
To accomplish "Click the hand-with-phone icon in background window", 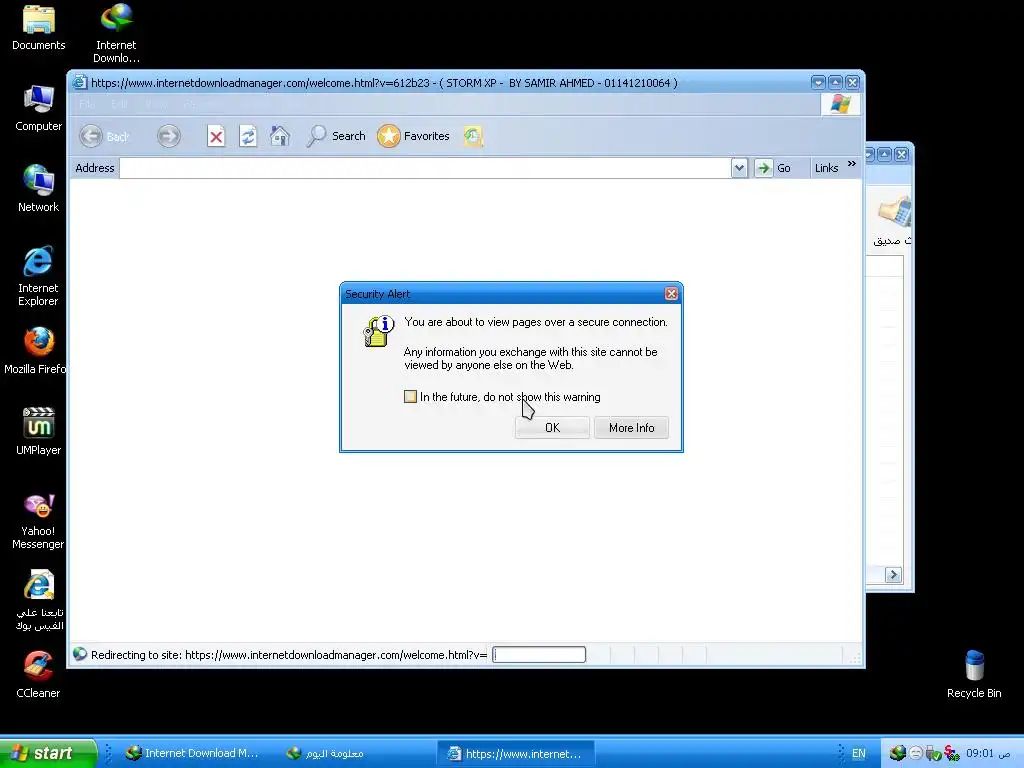I will coord(894,211).
